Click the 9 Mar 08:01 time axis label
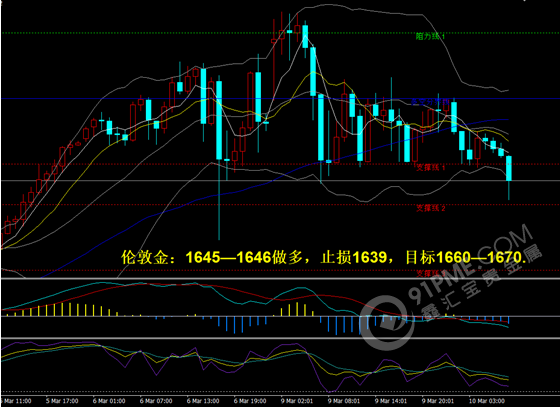Viewport: 560px width, 407px height. coord(344,401)
